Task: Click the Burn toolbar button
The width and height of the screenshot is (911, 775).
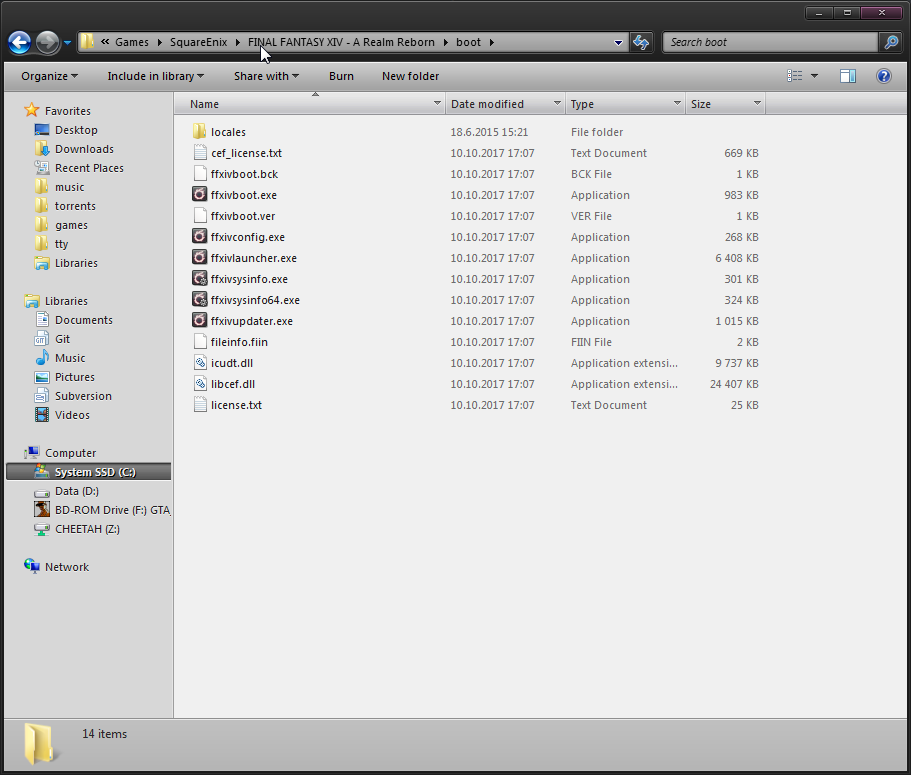Action: [341, 76]
